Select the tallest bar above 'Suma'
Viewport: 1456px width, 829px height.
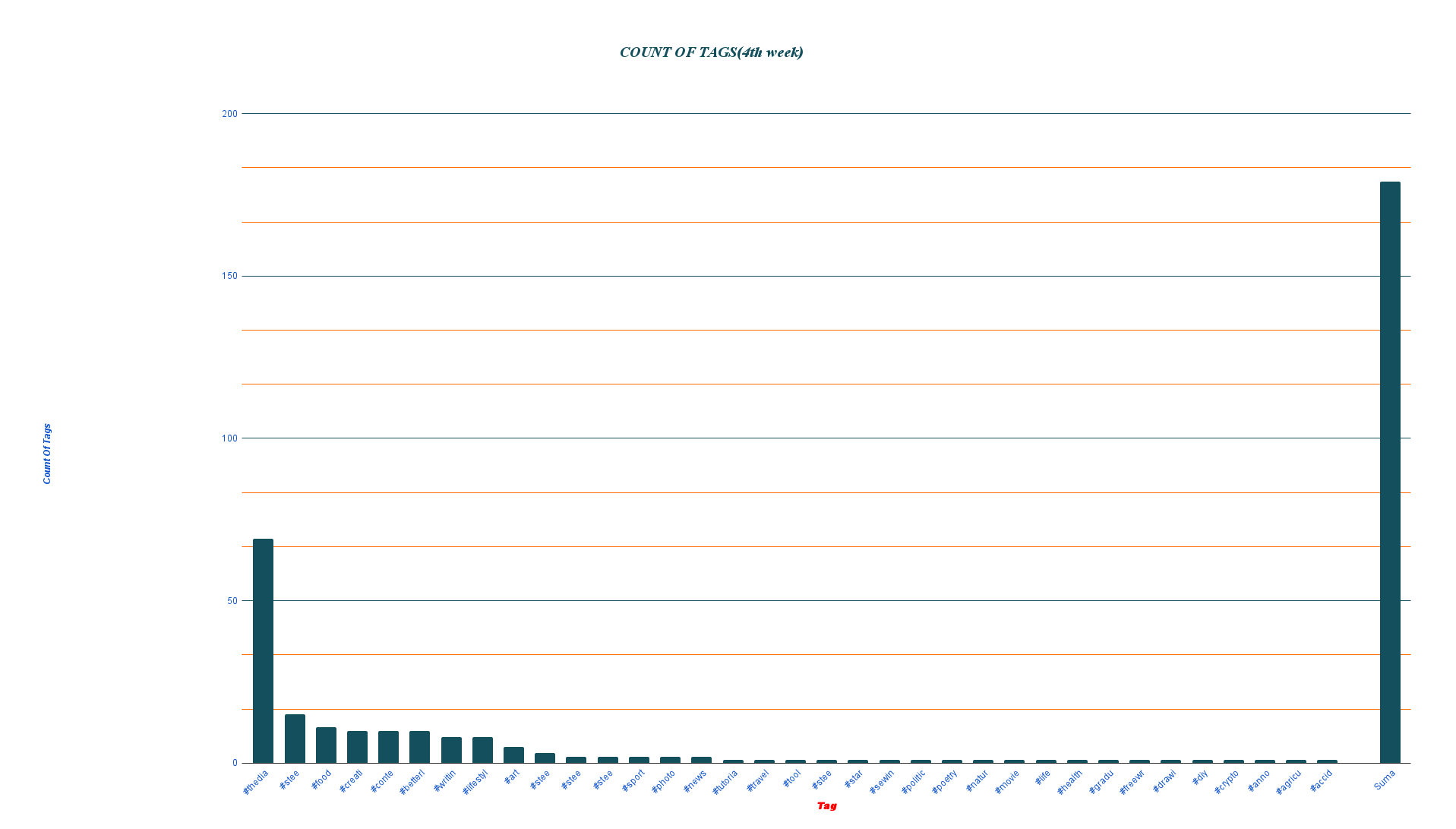pos(1390,473)
